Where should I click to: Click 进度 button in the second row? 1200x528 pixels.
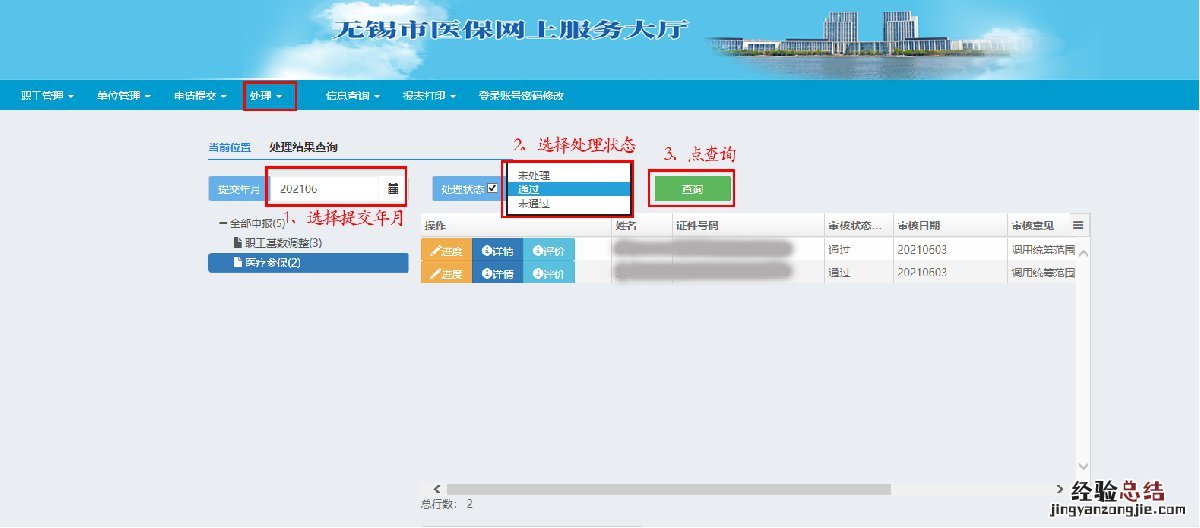(446, 274)
